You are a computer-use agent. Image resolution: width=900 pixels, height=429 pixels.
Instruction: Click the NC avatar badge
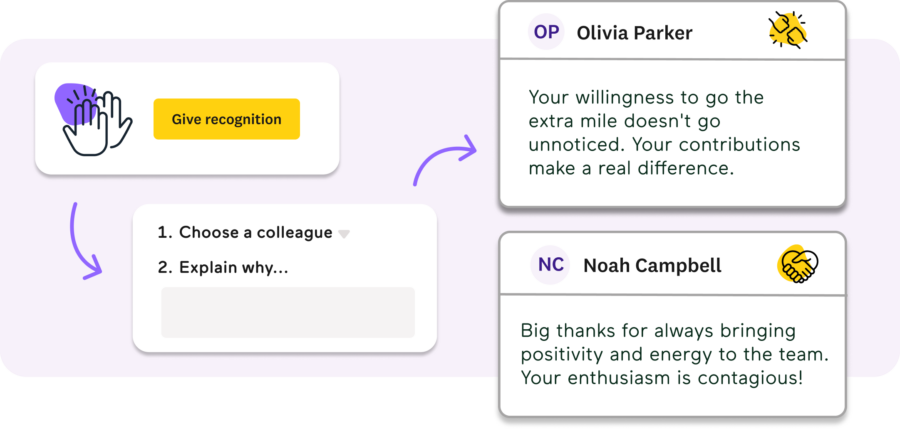tap(550, 265)
